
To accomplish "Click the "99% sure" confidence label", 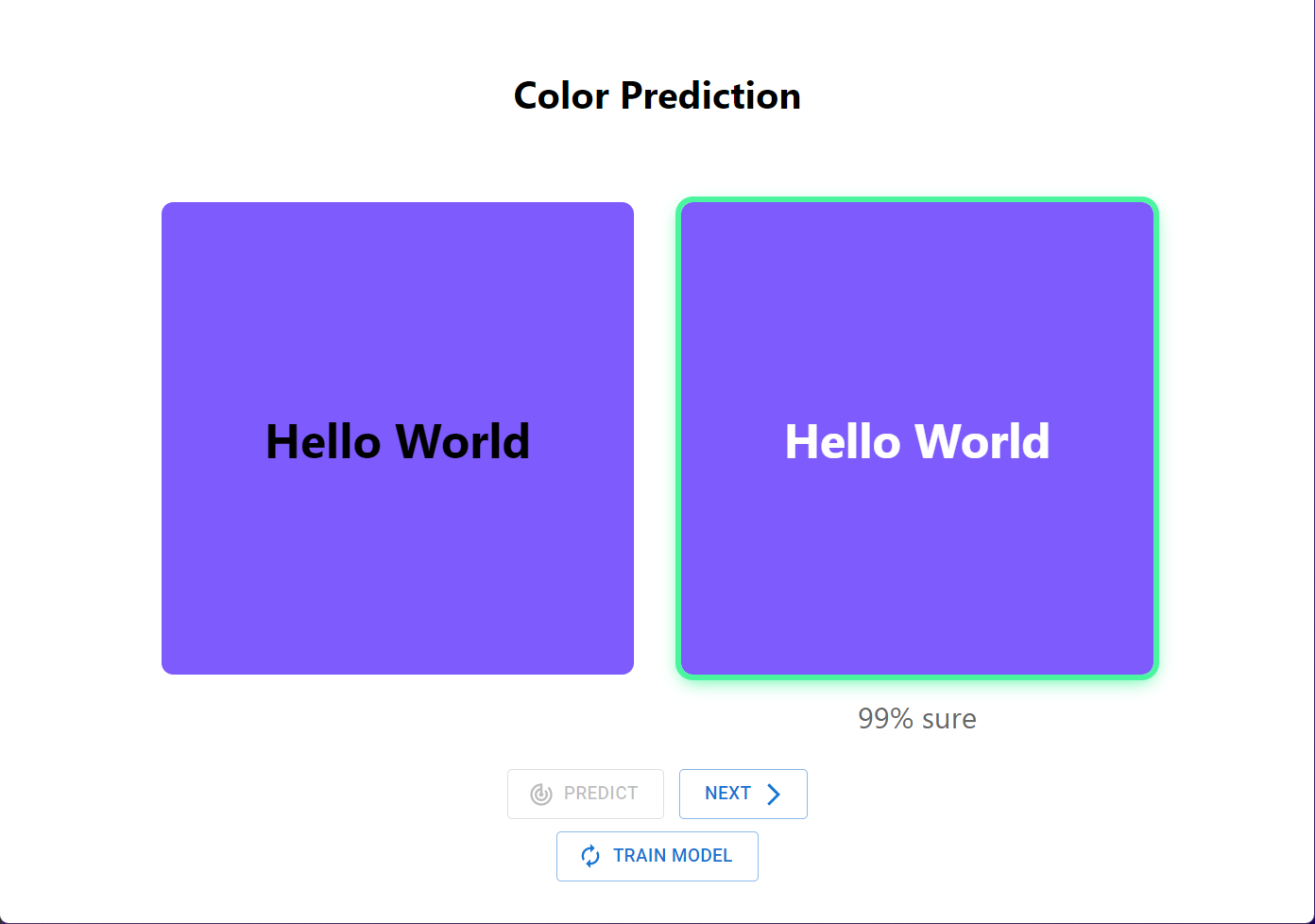I will 917,719.
